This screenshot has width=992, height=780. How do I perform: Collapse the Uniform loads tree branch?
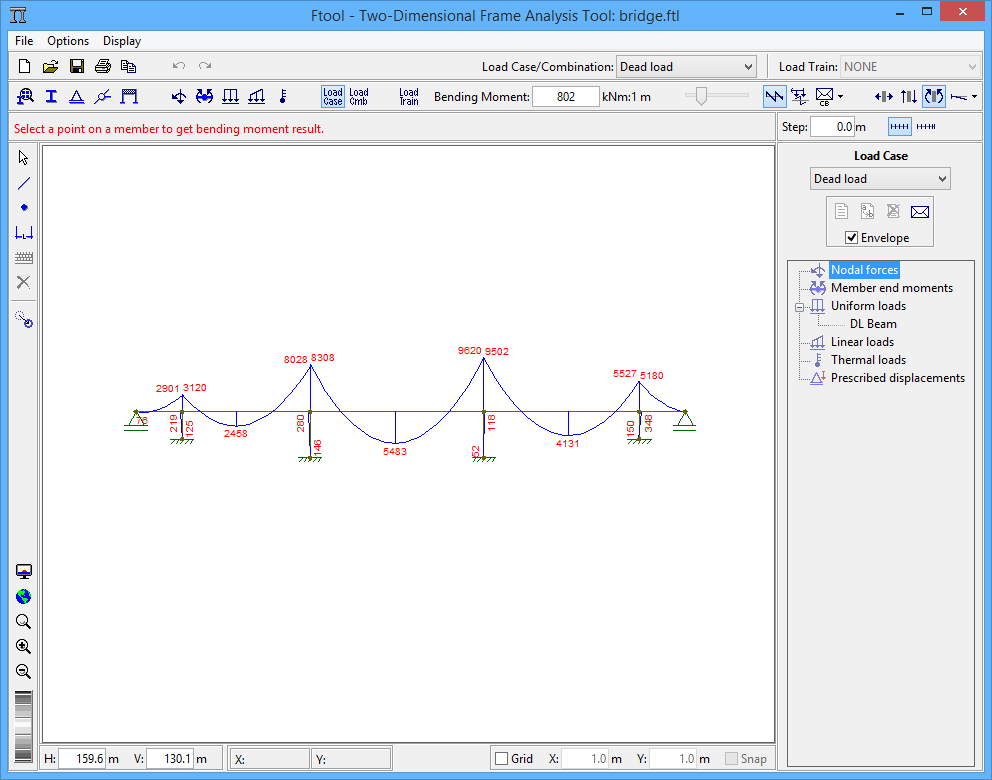[x=799, y=306]
